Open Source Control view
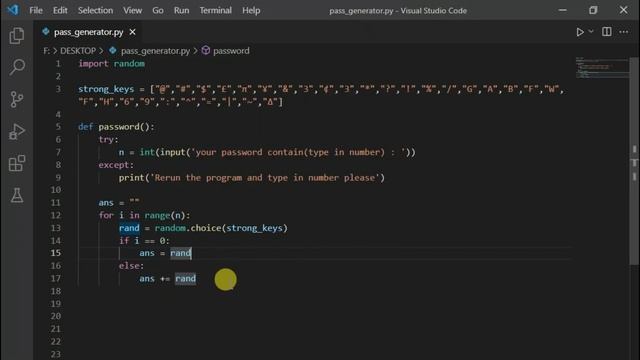Viewport: 640px width, 360px height. click(x=17, y=99)
